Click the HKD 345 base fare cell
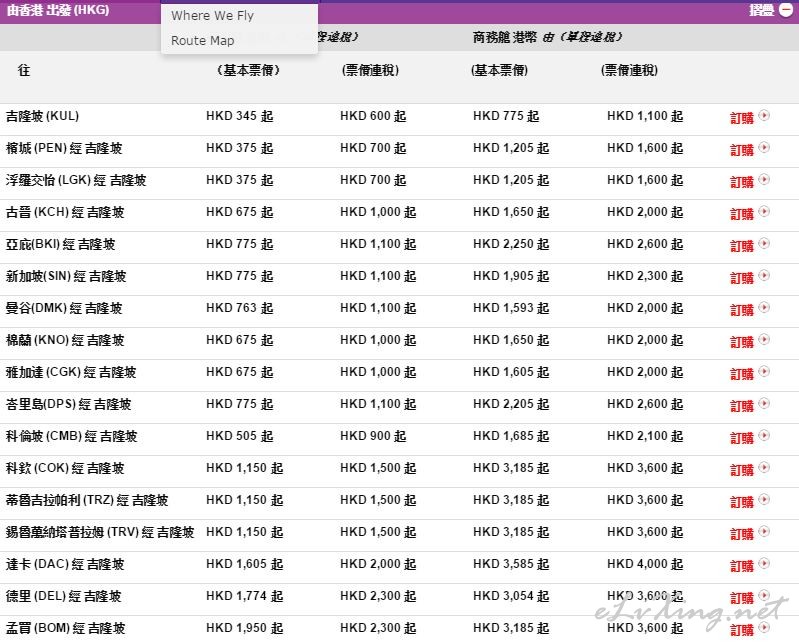799x644 pixels. tap(239, 116)
